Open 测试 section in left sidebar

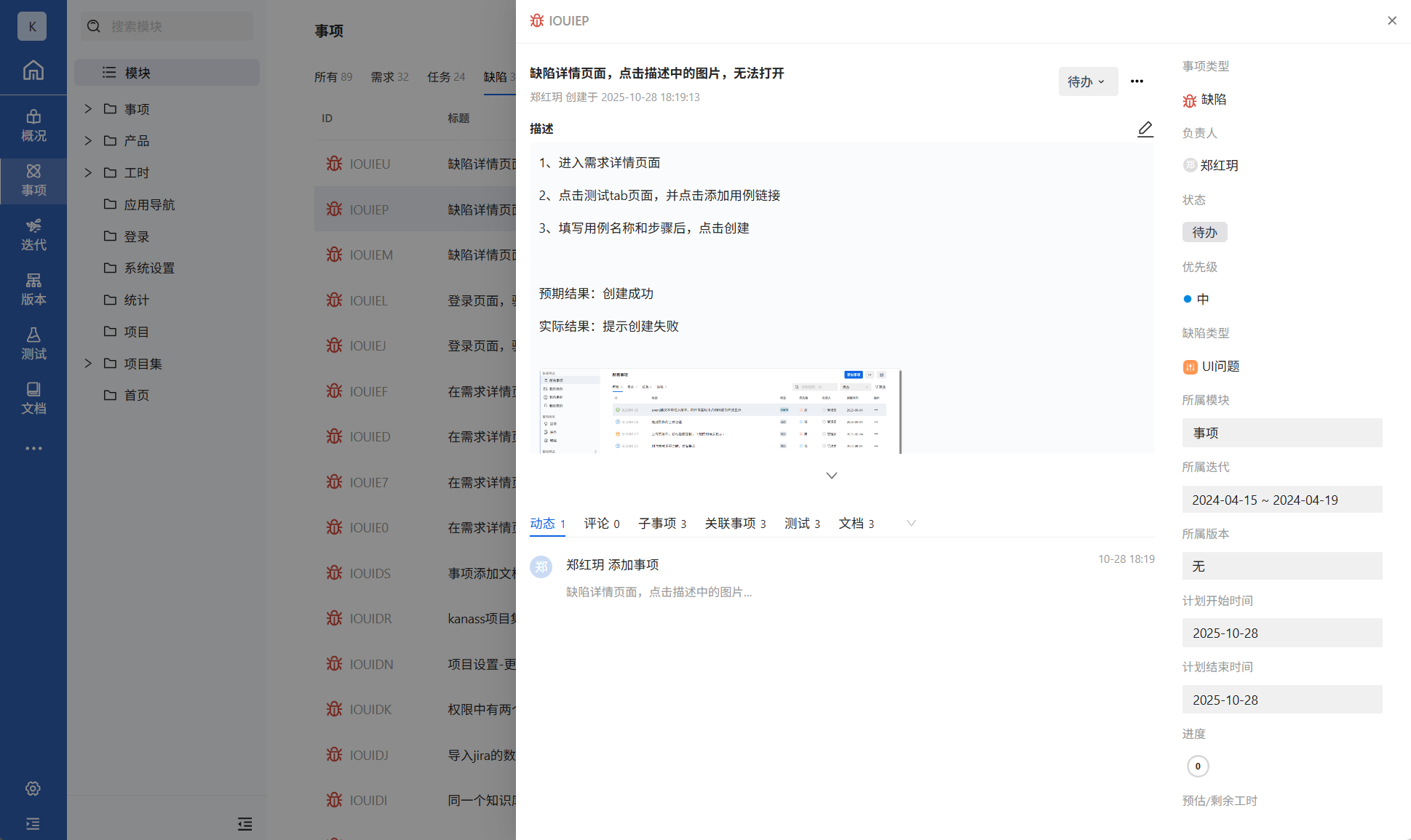coord(33,344)
